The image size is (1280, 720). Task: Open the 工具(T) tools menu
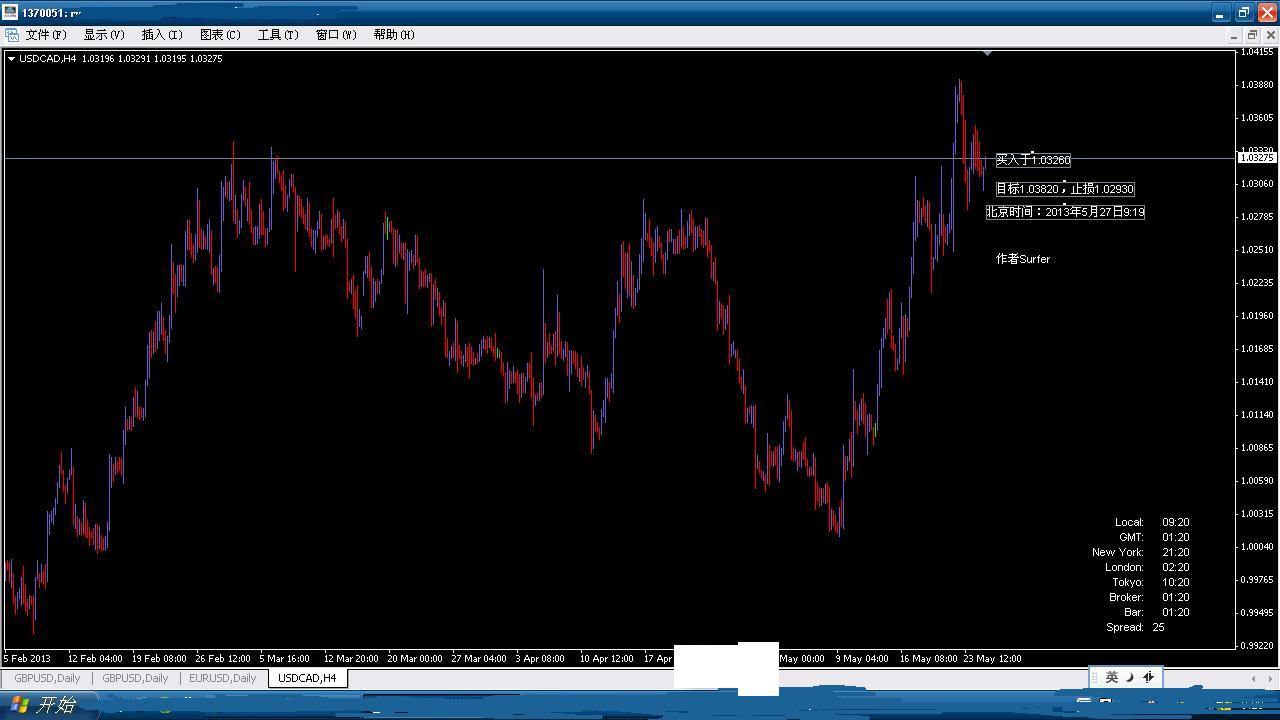click(x=277, y=35)
